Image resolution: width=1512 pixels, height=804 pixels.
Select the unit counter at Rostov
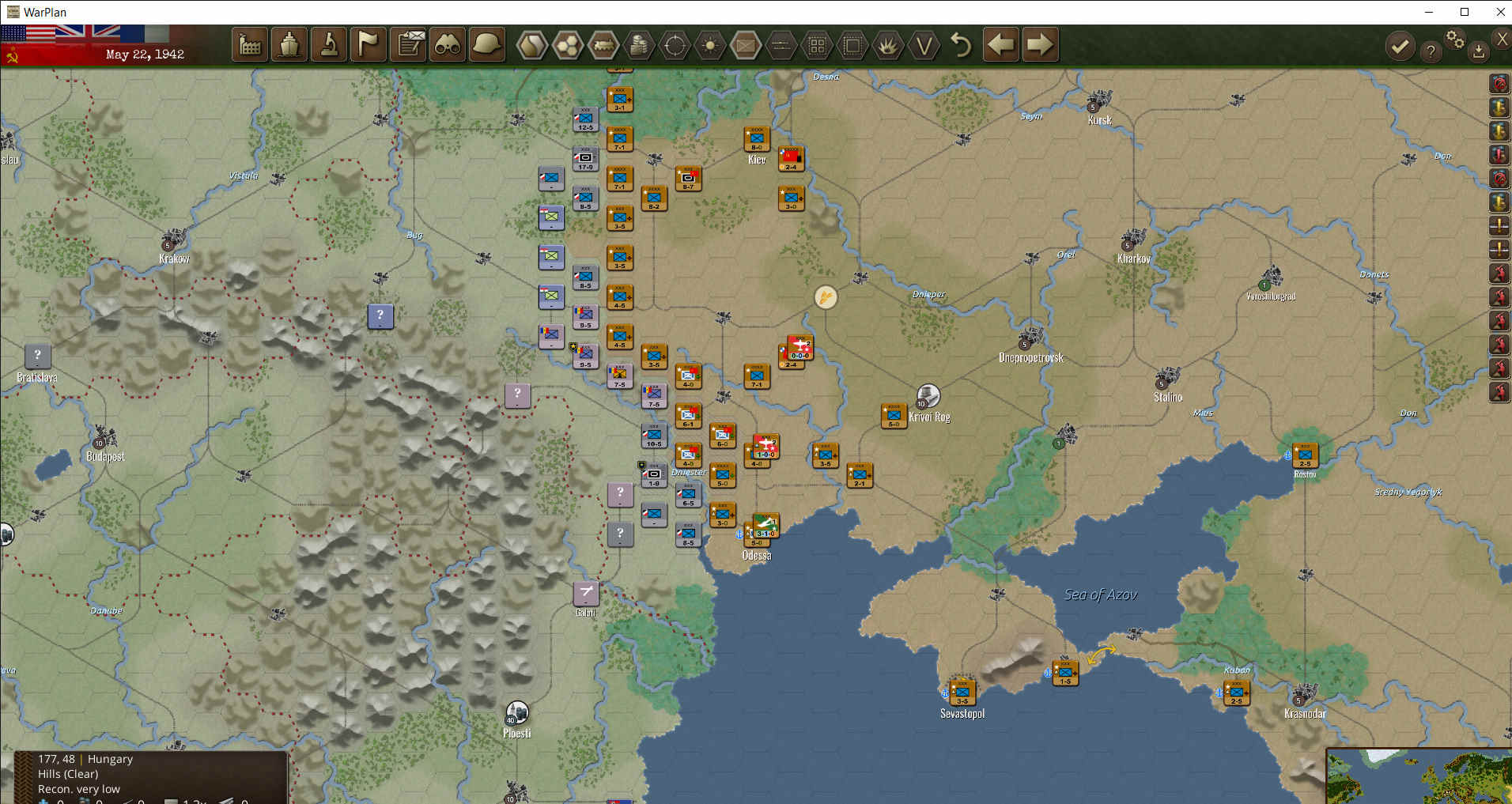click(x=1305, y=456)
